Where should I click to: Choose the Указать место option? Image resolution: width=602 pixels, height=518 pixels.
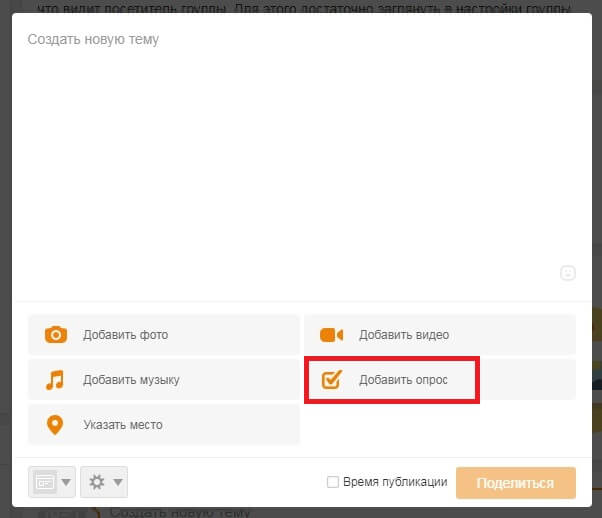pos(122,425)
